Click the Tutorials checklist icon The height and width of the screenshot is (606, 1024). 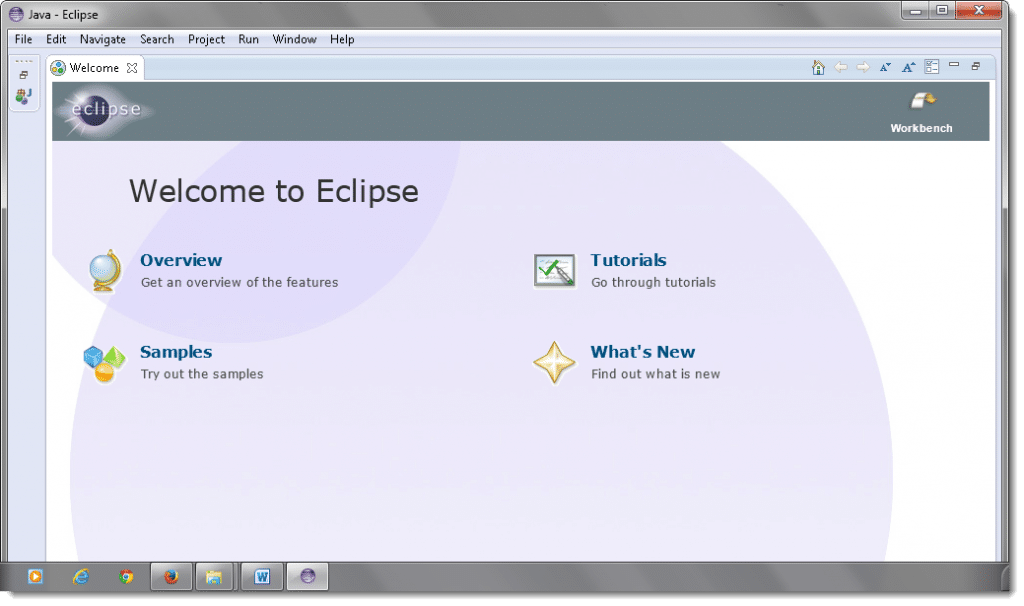tap(554, 271)
